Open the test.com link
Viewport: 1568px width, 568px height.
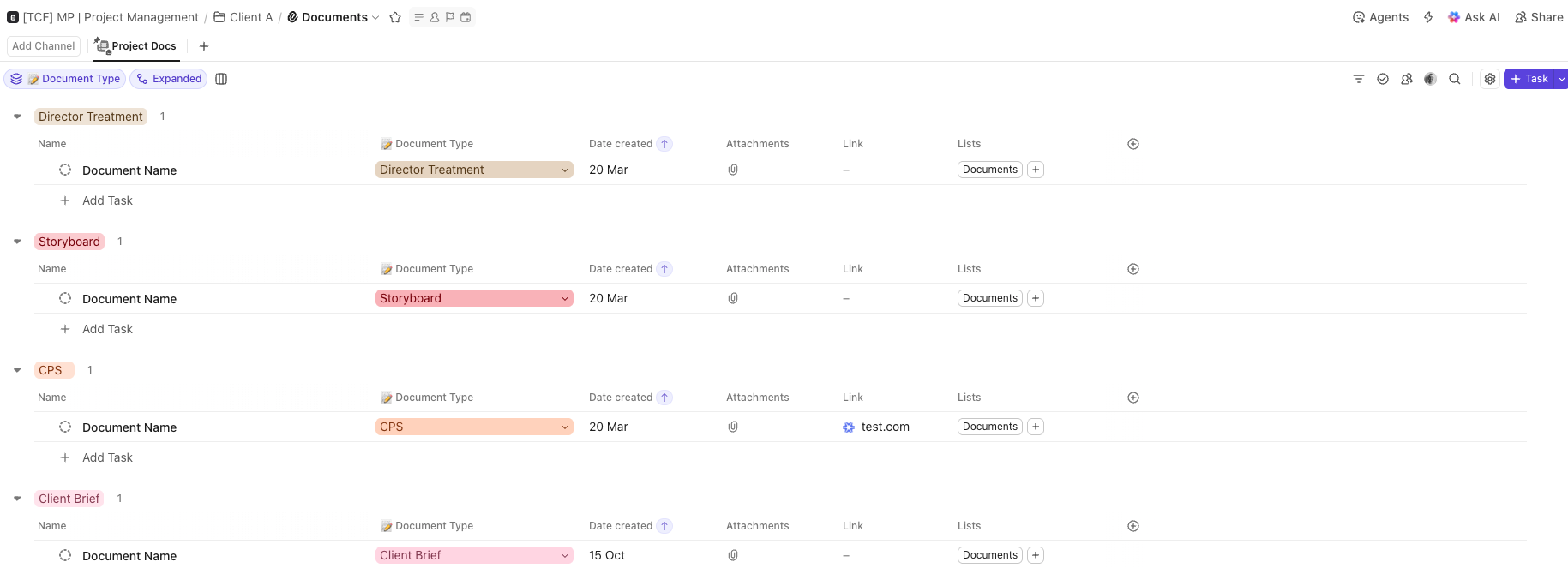click(885, 427)
